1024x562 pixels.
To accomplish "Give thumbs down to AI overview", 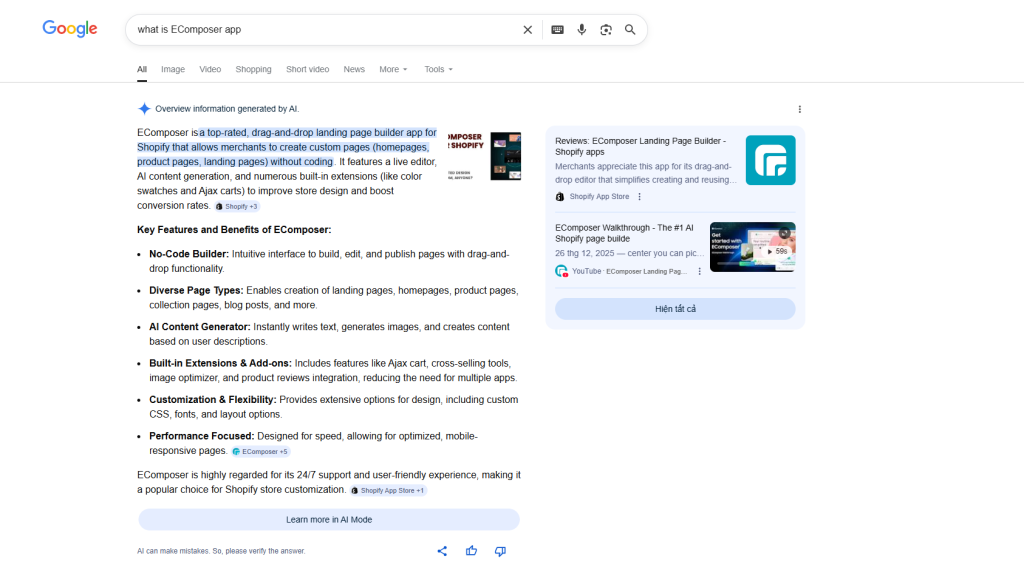I will [x=500, y=551].
